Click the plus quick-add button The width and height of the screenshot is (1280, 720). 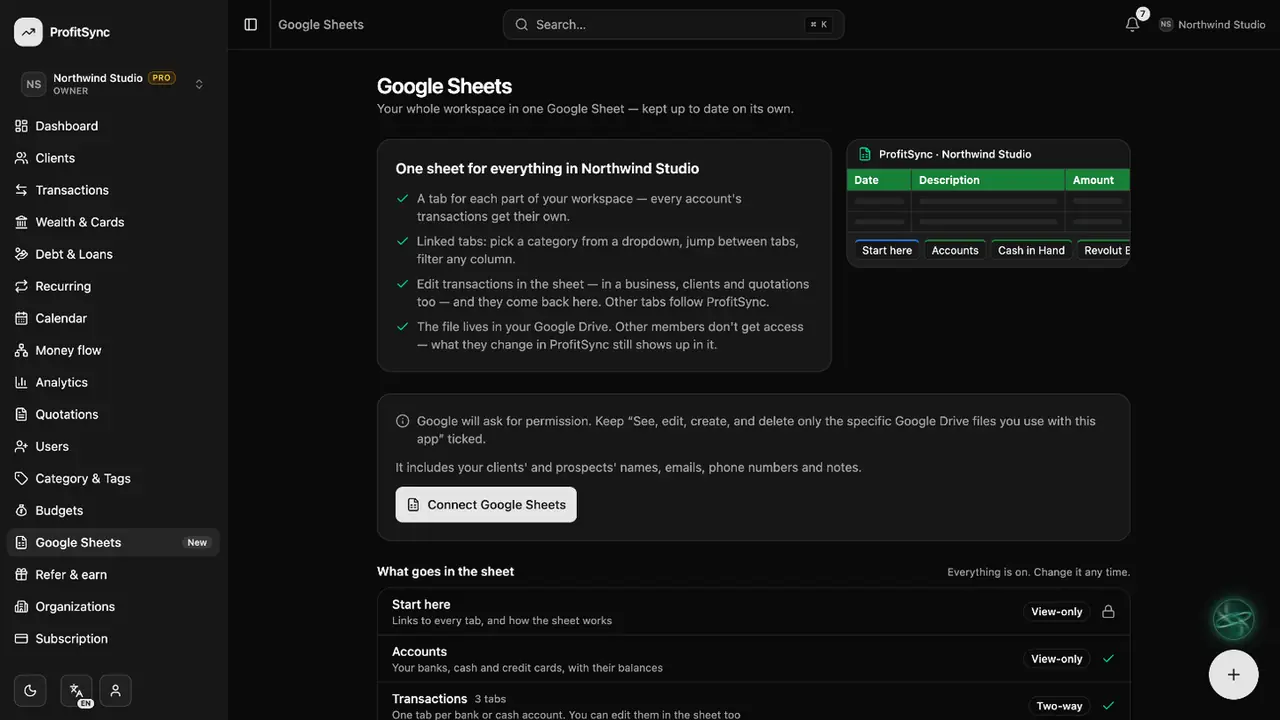click(1233, 674)
